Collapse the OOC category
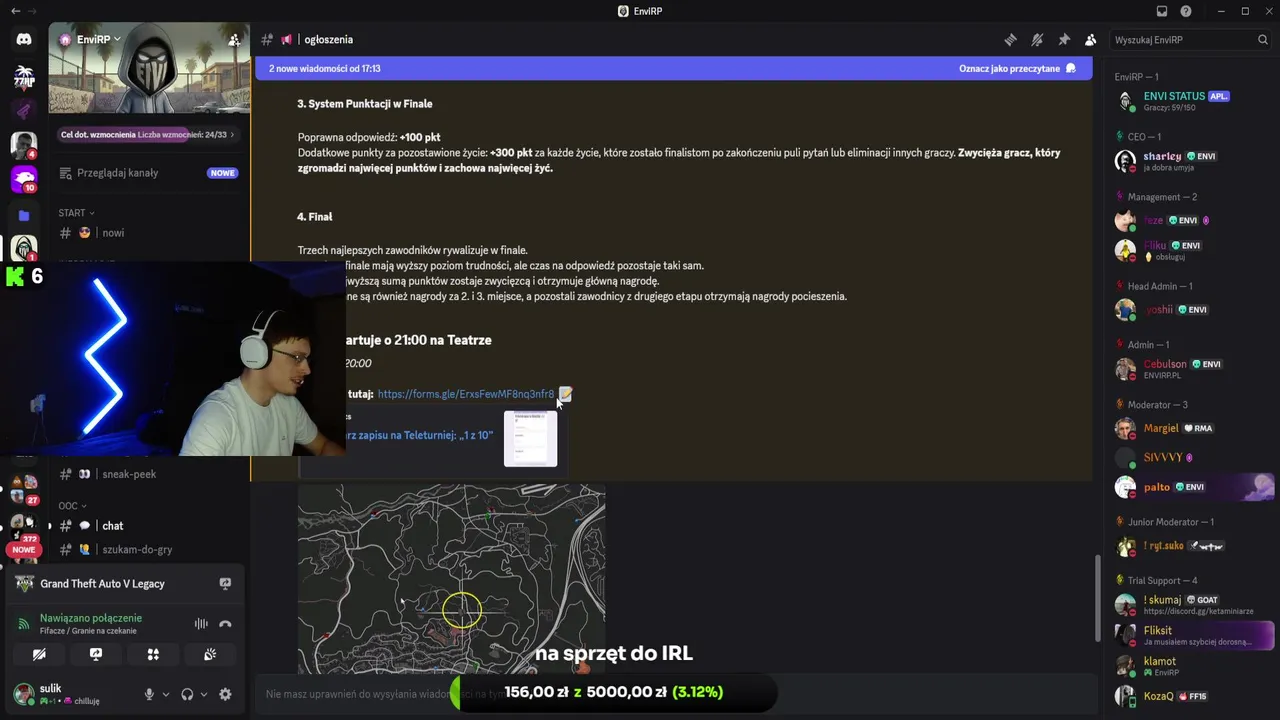 [x=72, y=506]
